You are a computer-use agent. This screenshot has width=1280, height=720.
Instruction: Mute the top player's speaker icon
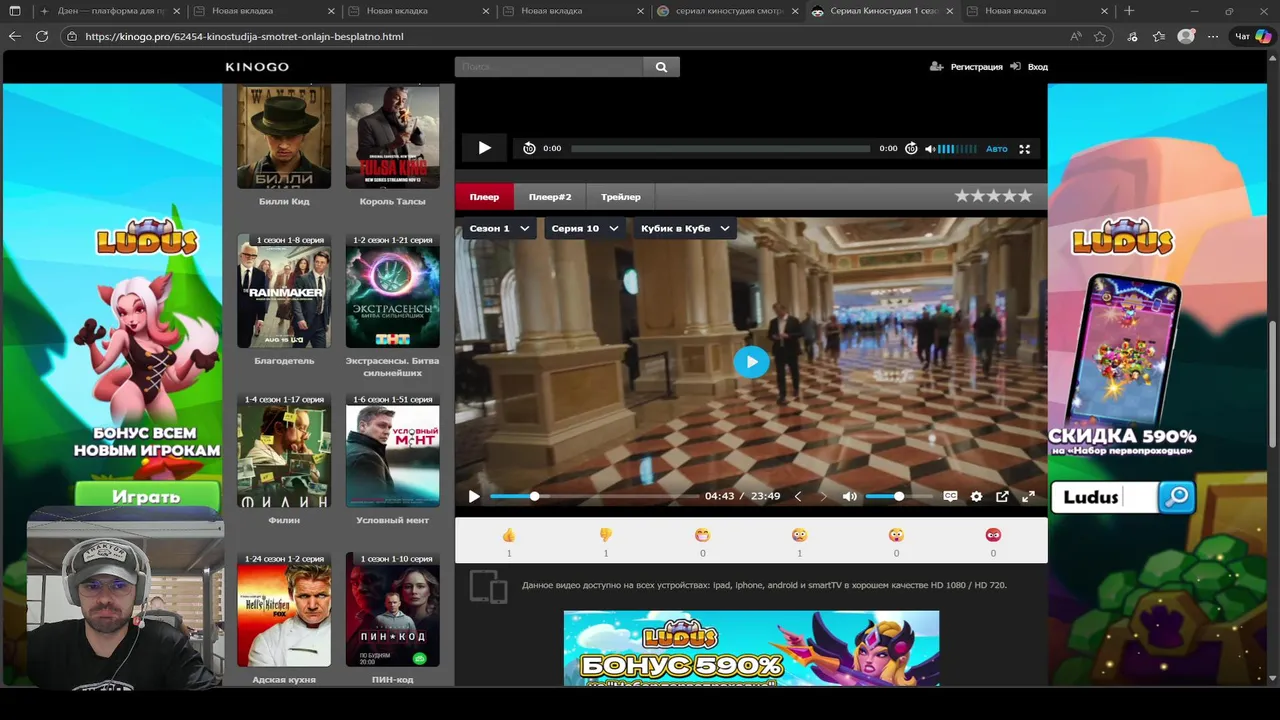coord(930,148)
